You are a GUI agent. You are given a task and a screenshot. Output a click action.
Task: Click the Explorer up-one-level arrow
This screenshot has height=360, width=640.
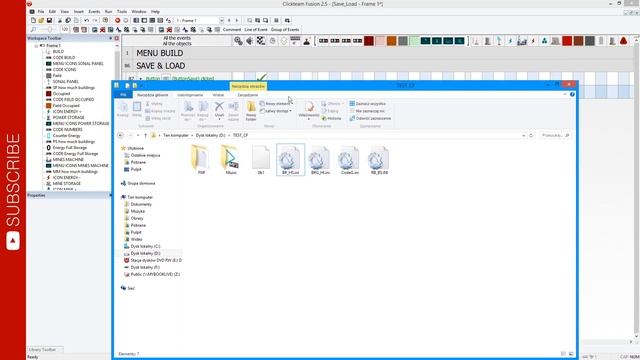145,135
